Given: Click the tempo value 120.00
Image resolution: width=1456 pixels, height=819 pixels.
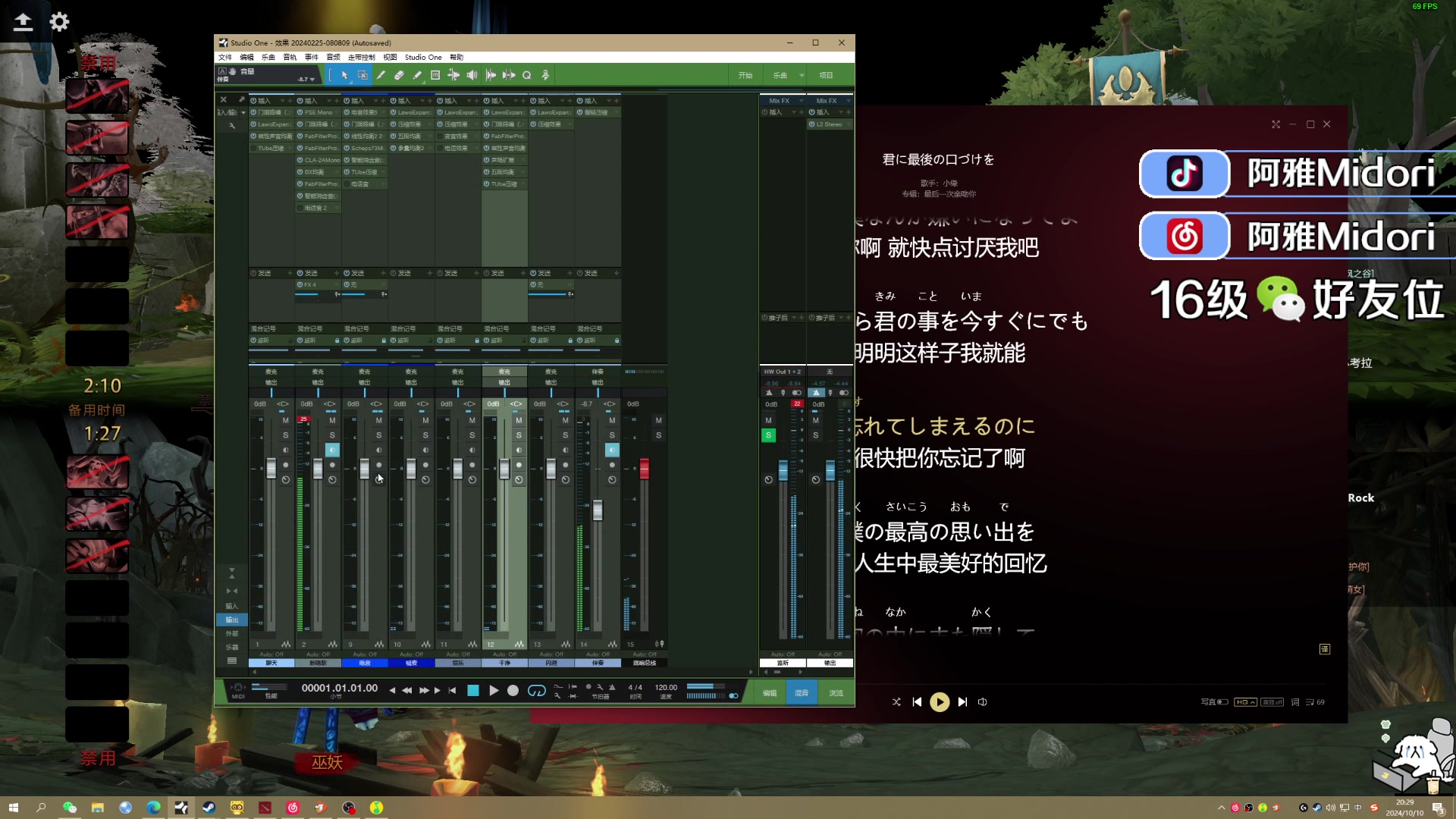Looking at the screenshot, I should (666, 687).
